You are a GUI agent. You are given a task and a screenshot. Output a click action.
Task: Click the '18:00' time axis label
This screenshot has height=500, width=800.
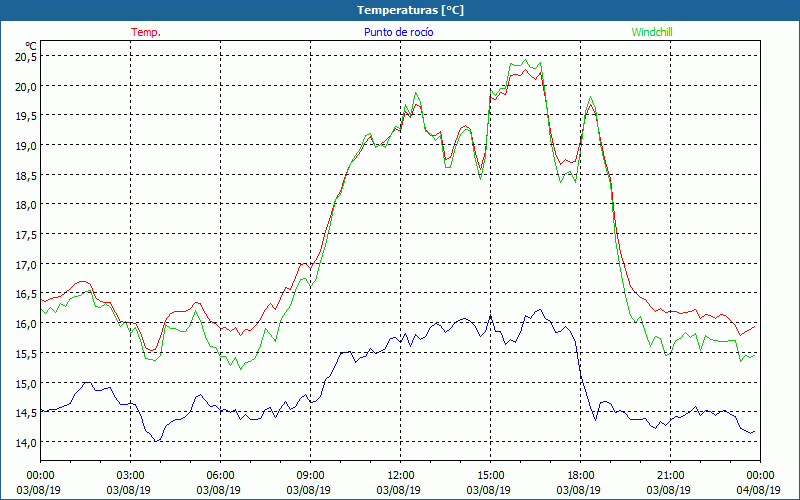[580, 476]
